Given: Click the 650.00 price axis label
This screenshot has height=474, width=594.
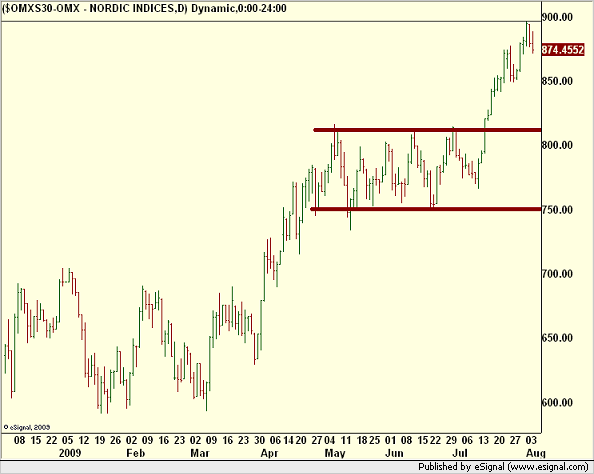Looking at the screenshot, I should 557,338.
